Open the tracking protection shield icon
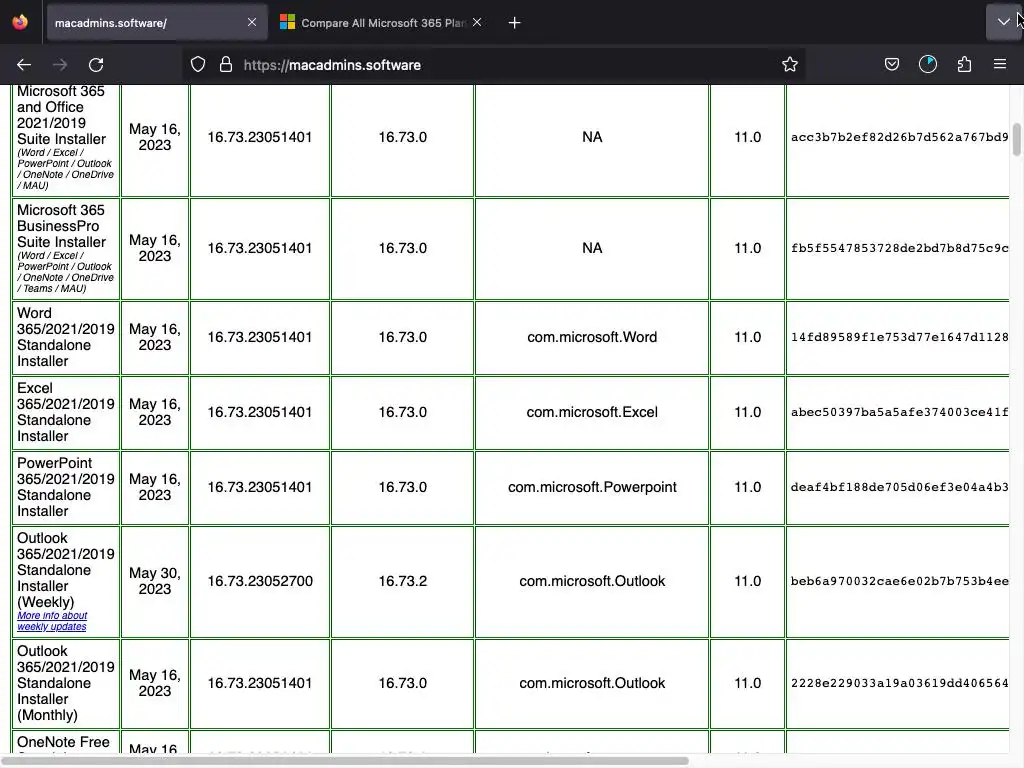Viewport: 1024px width, 768px height. pyautogui.click(x=198, y=64)
